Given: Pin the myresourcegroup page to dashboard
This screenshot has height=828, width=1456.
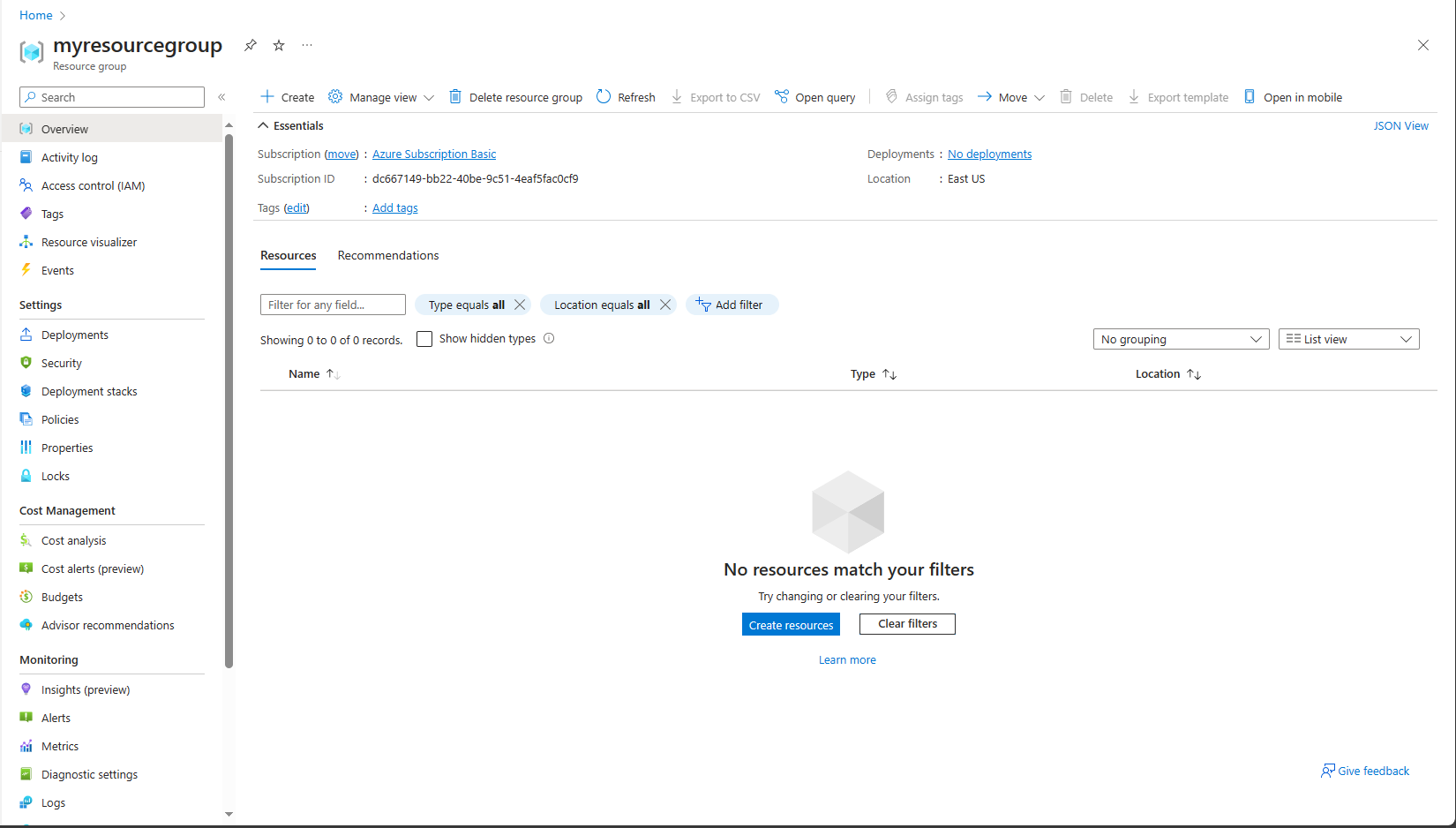Looking at the screenshot, I should [x=251, y=45].
